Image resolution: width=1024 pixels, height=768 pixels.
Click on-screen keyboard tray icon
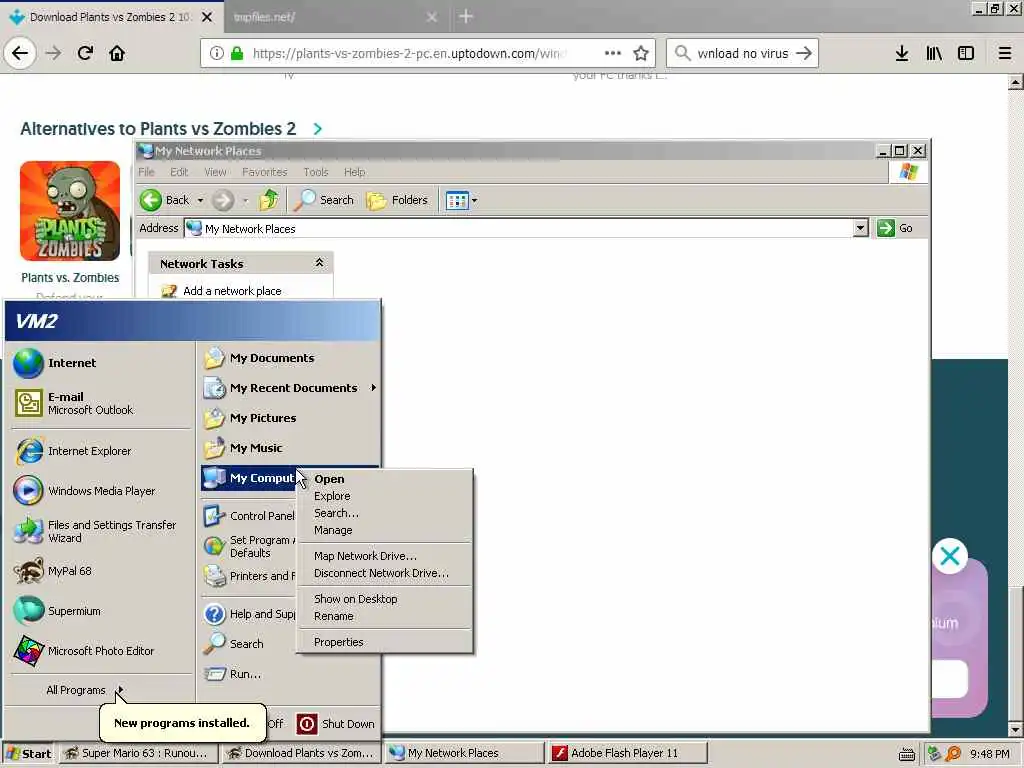click(906, 754)
